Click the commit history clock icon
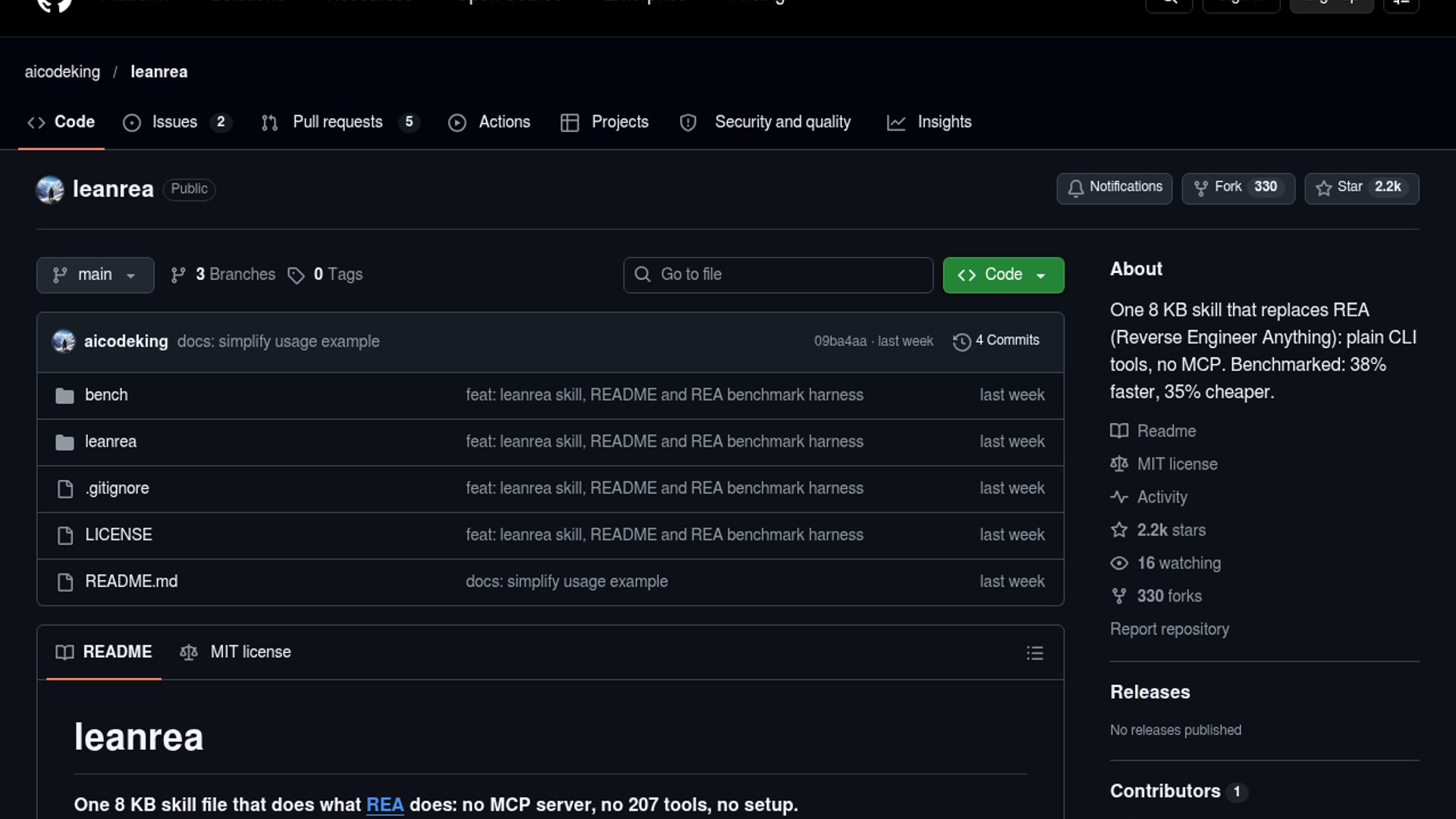The height and width of the screenshot is (819, 1456). pos(962,342)
